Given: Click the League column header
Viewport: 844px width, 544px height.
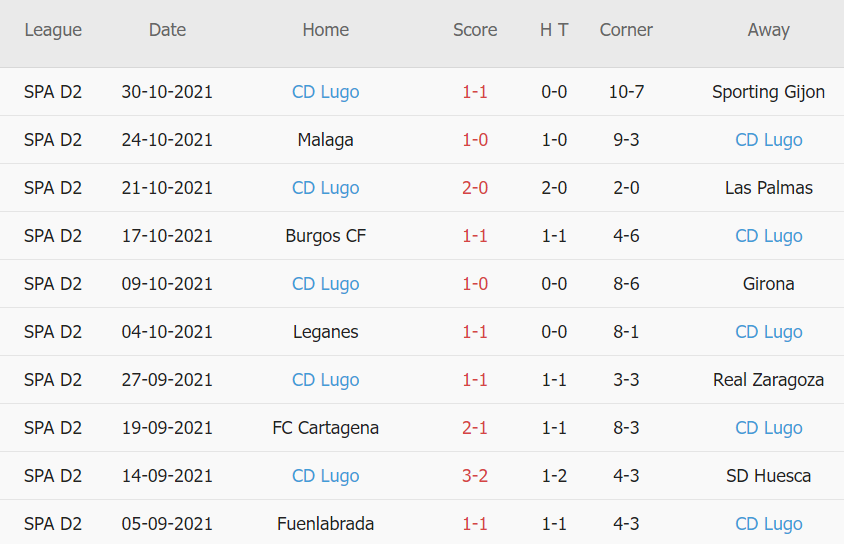Looking at the screenshot, I should (x=53, y=30).
